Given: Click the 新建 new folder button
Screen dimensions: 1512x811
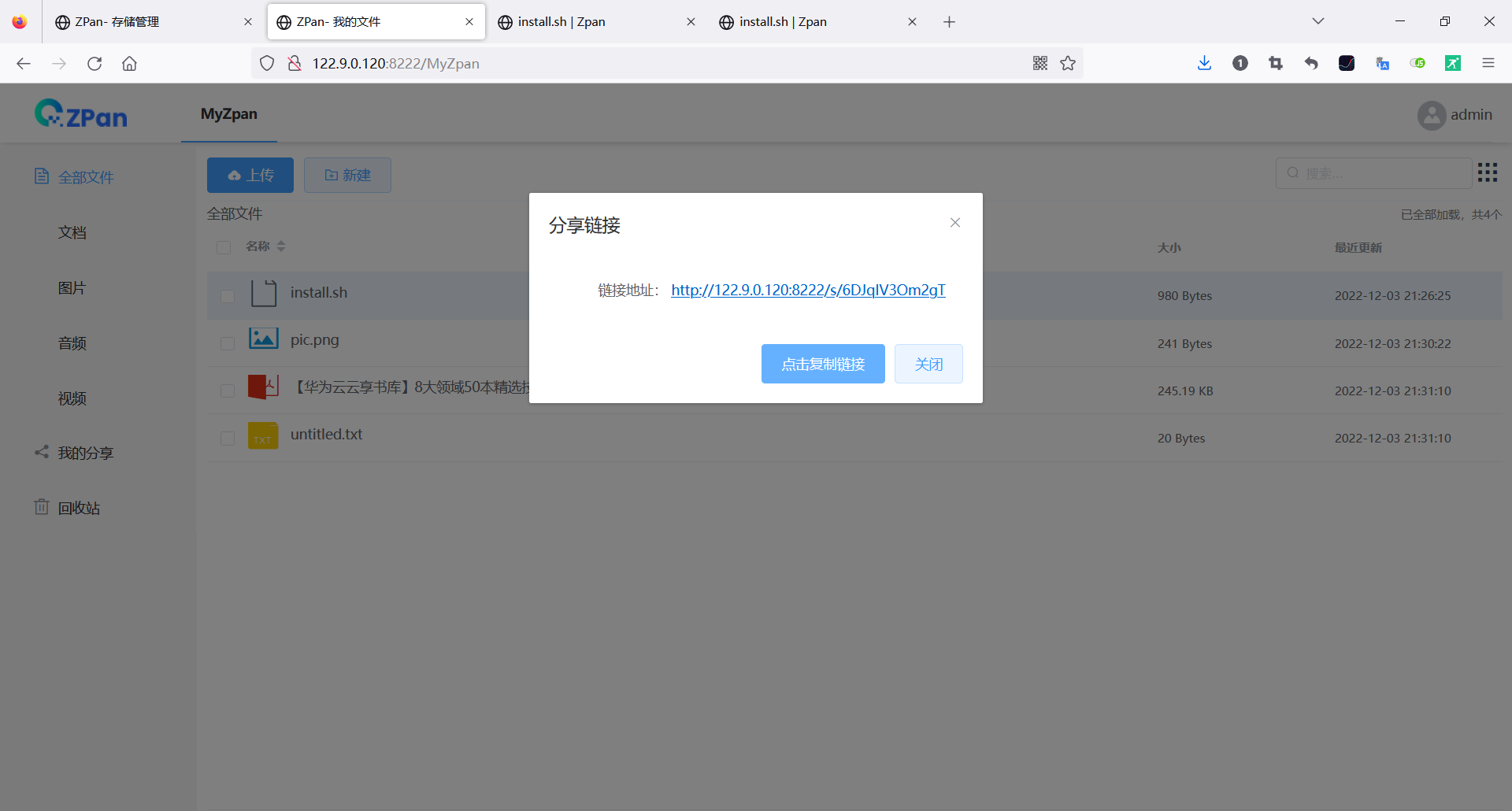Looking at the screenshot, I should (x=347, y=175).
